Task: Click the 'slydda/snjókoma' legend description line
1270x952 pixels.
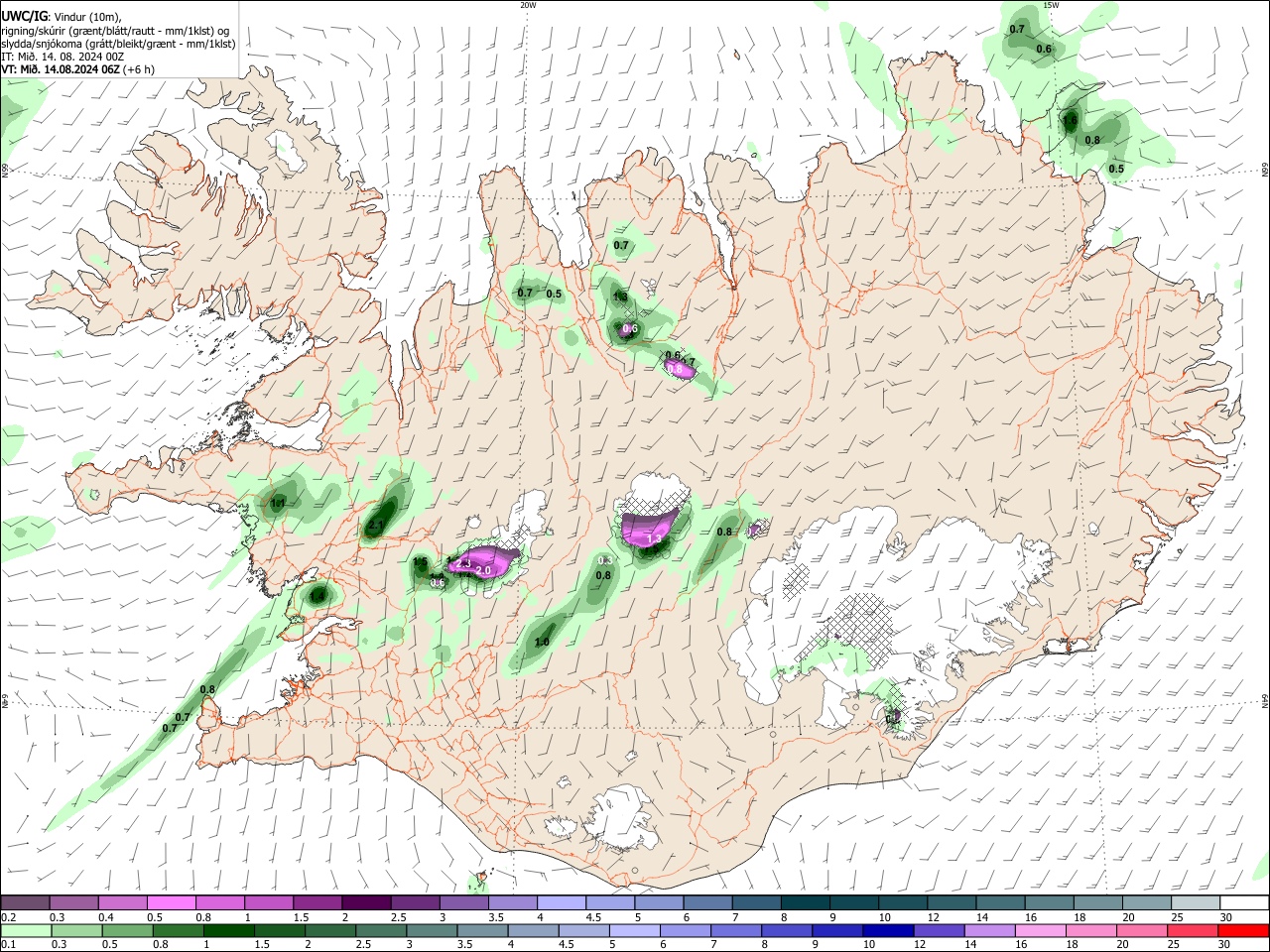Action: [118, 44]
